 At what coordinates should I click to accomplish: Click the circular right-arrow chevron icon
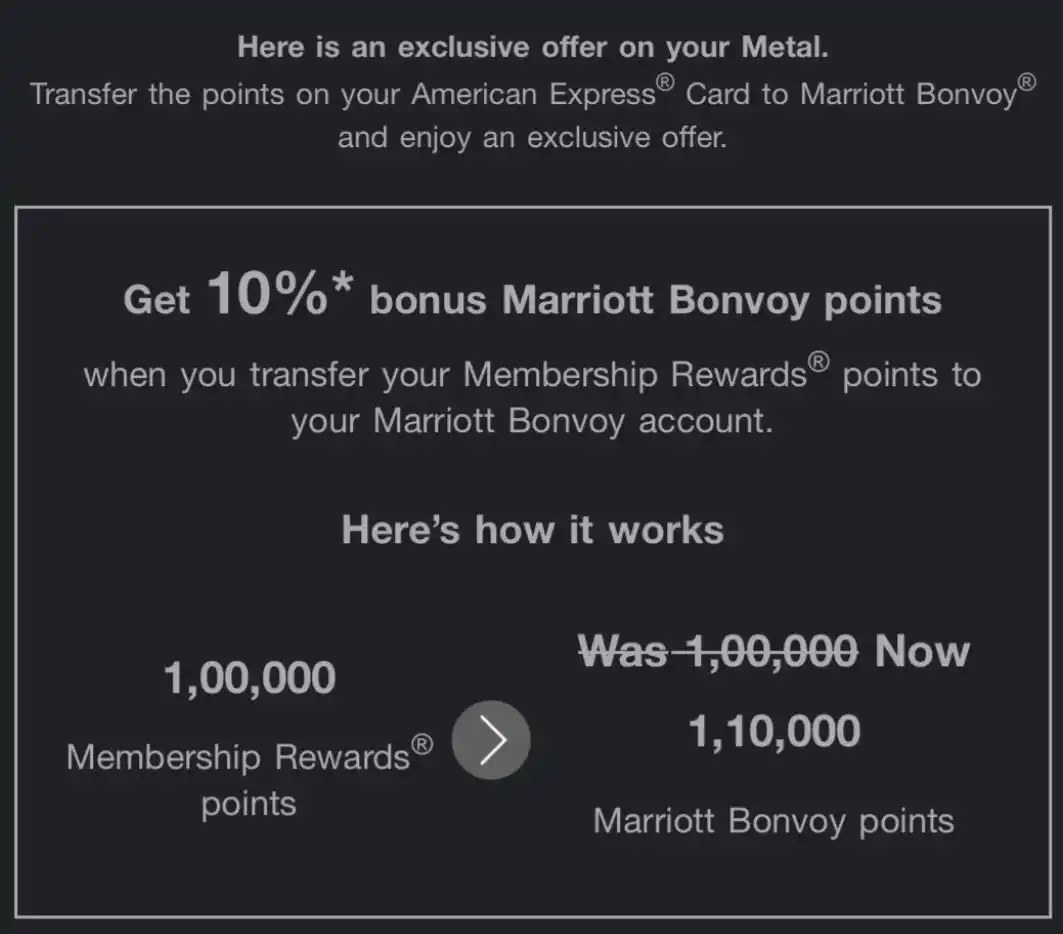[491, 740]
